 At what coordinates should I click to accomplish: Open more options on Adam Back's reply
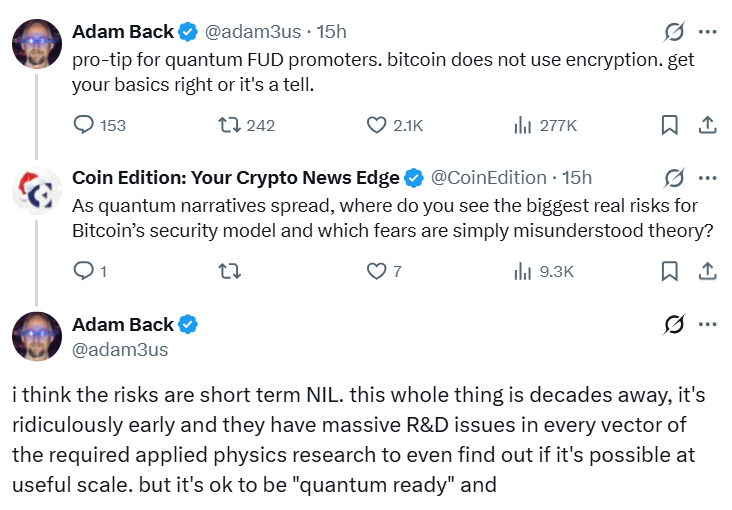pyautogui.click(x=707, y=324)
